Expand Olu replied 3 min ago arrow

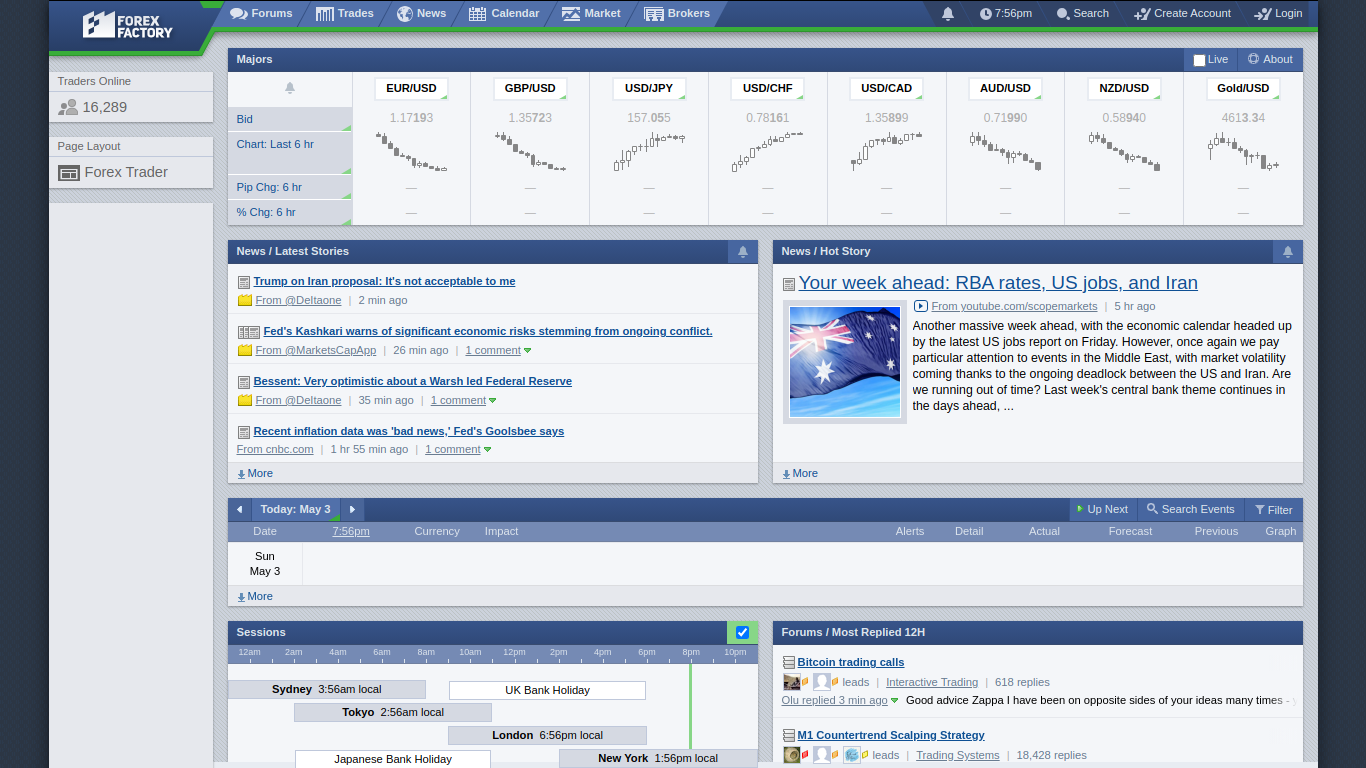[894, 701]
